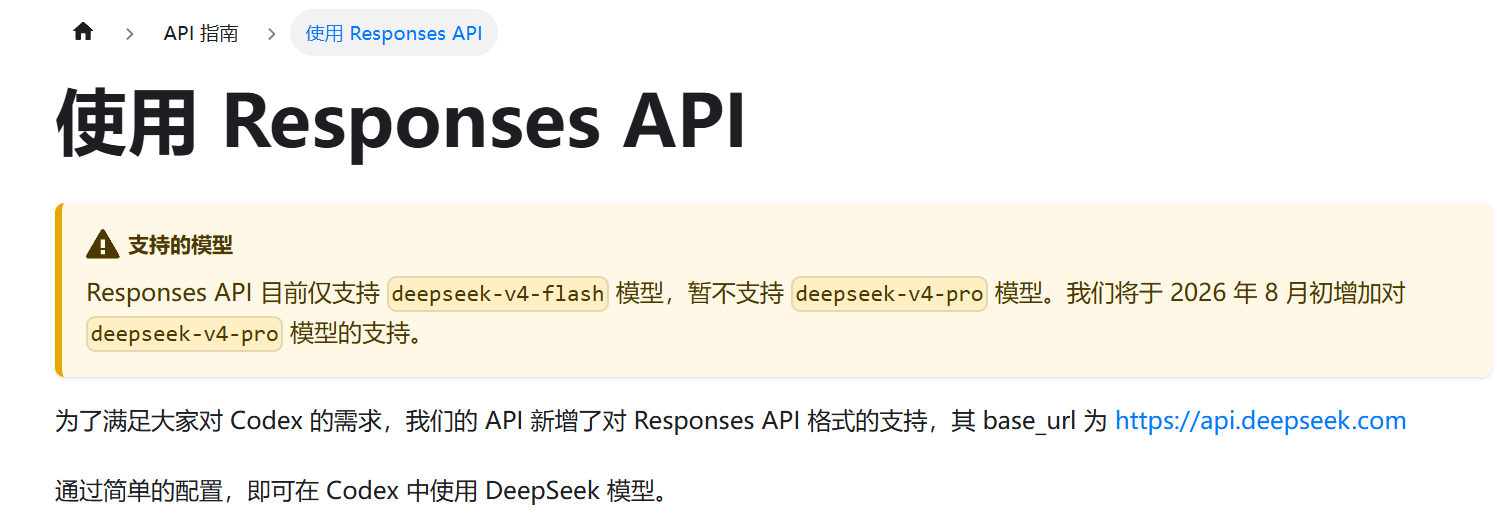
Task: Open the home icon in the breadcrumb
Action: point(83,32)
